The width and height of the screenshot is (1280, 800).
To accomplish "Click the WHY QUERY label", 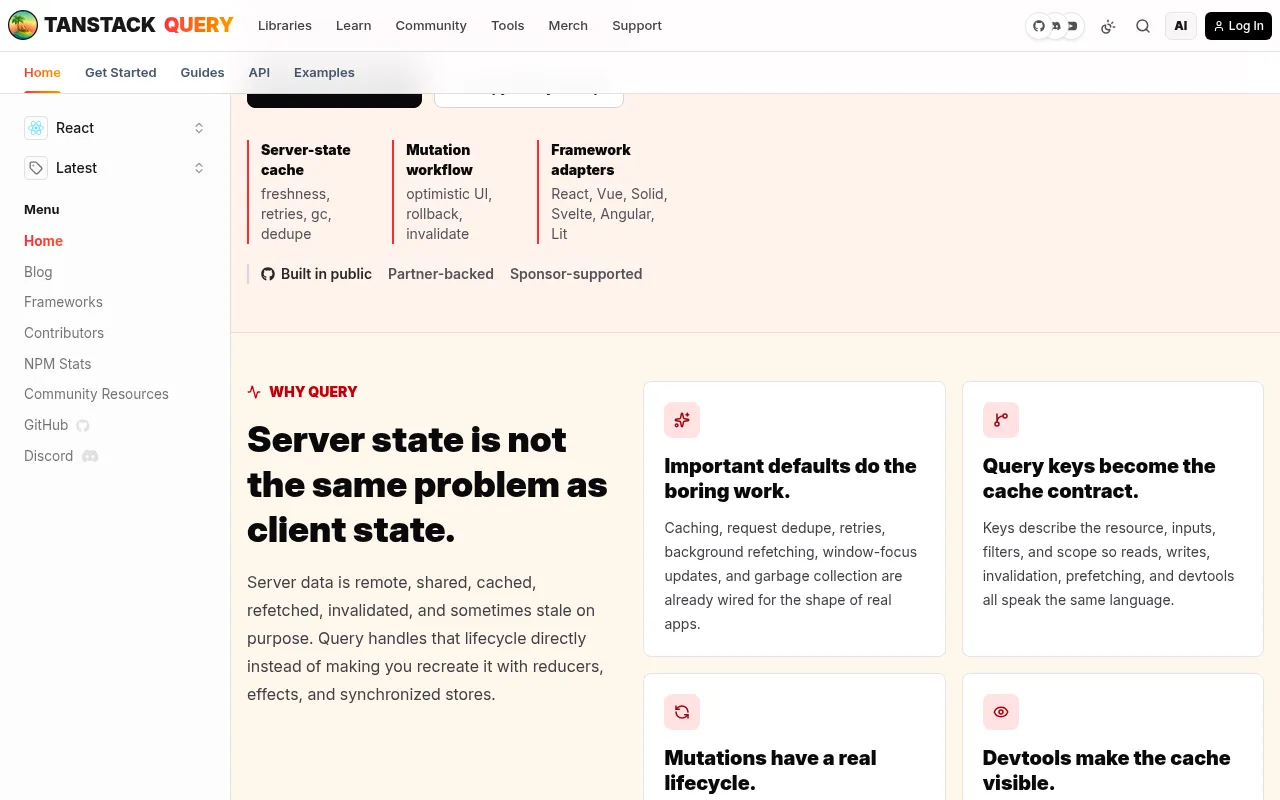I will click(313, 392).
